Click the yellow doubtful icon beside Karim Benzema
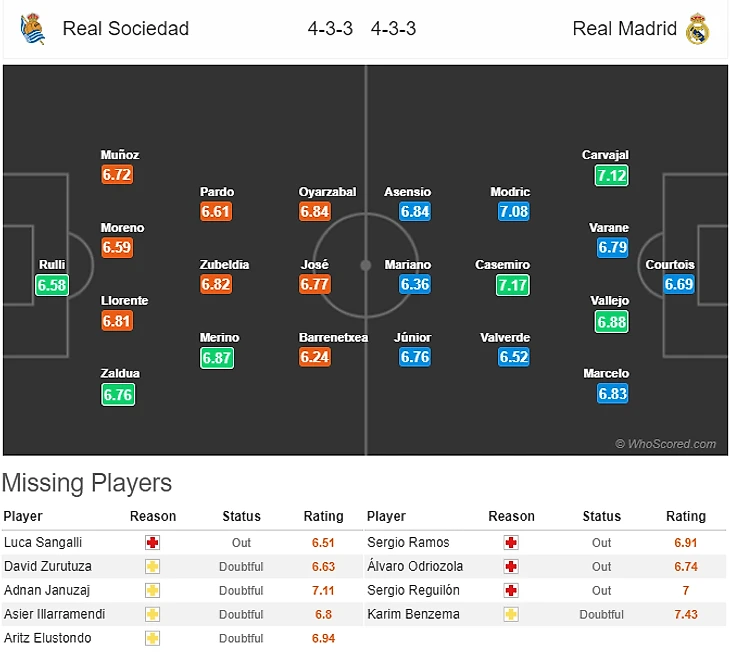Image resolution: width=730 pixels, height=652 pixels. [511, 614]
